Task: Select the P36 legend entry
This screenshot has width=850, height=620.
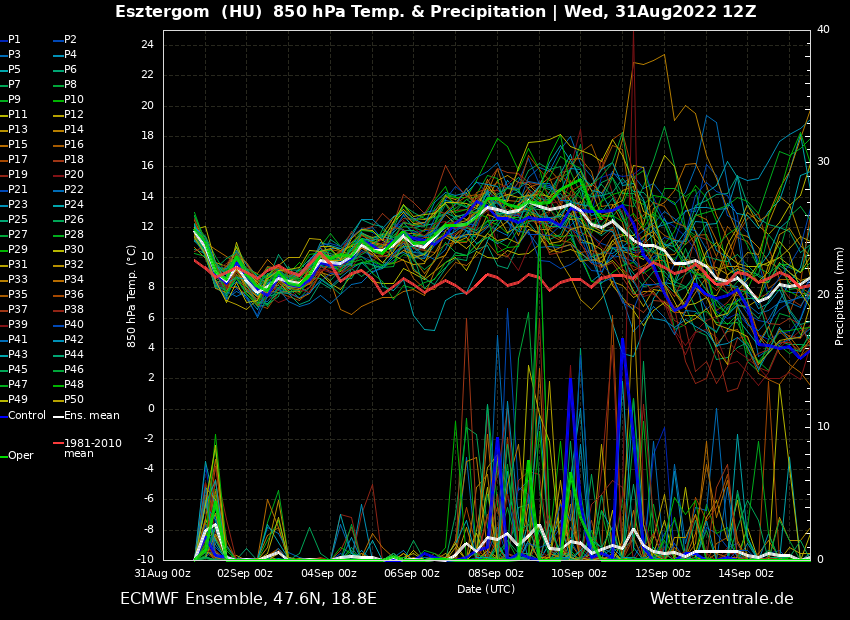Action: tap(74, 294)
